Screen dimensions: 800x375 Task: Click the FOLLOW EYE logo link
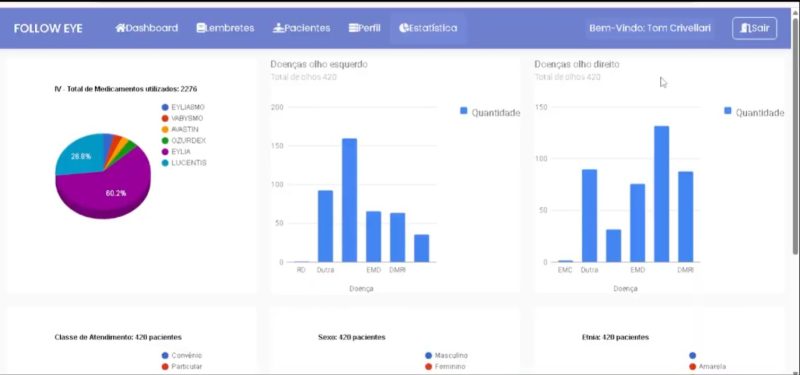[48, 28]
